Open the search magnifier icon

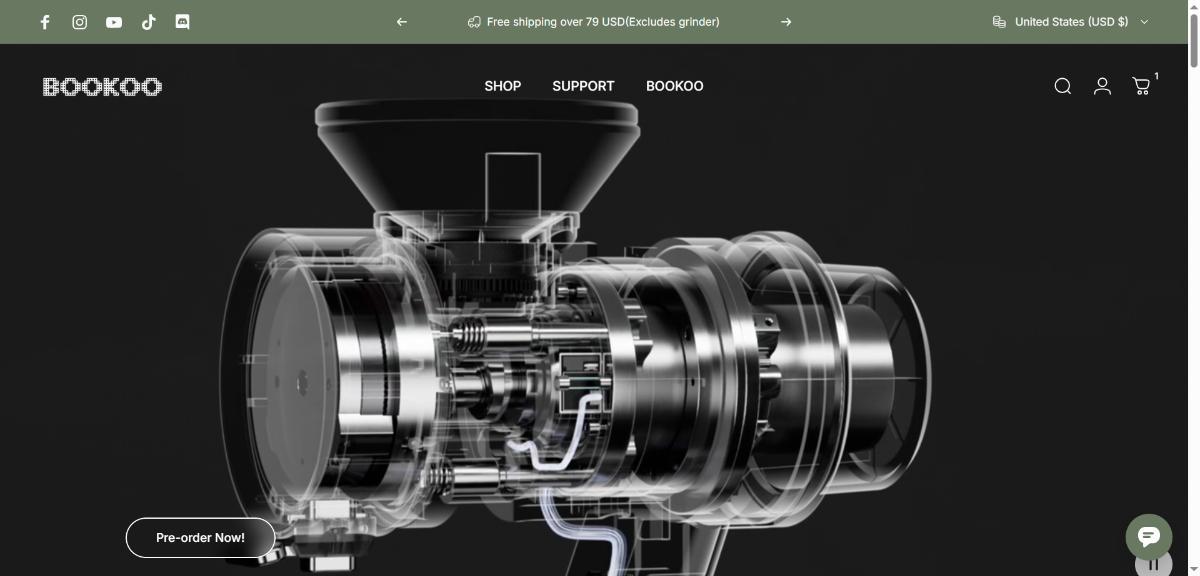pyautogui.click(x=1063, y=86)
